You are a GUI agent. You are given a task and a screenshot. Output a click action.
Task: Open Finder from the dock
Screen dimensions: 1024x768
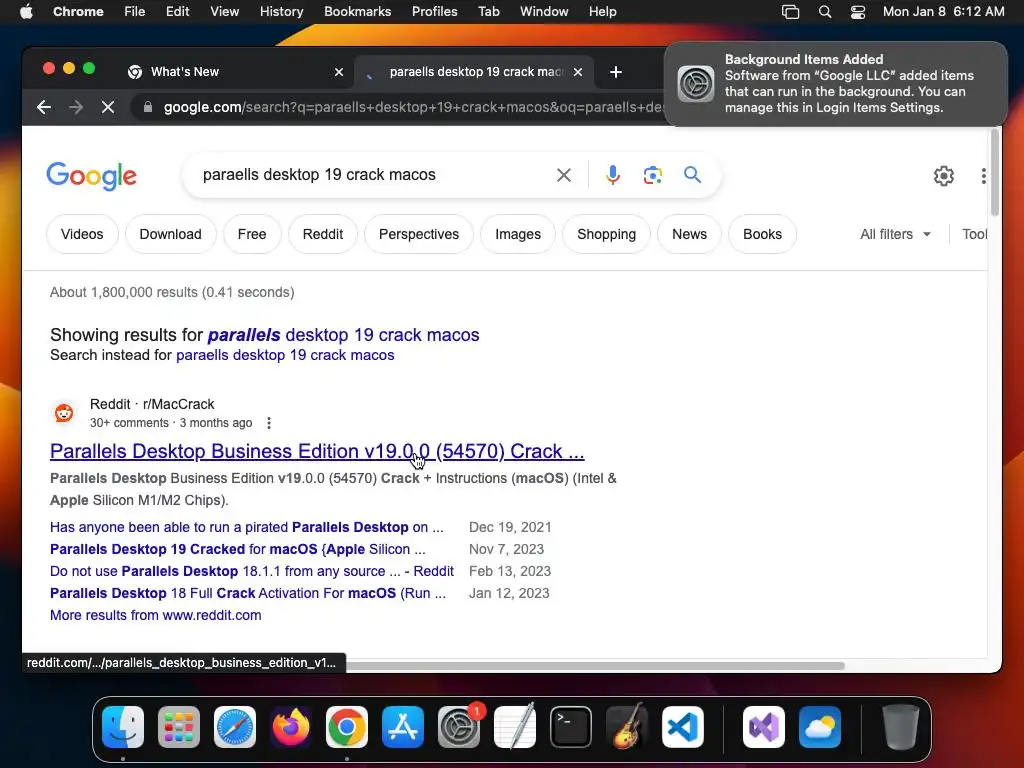point(123,727)
